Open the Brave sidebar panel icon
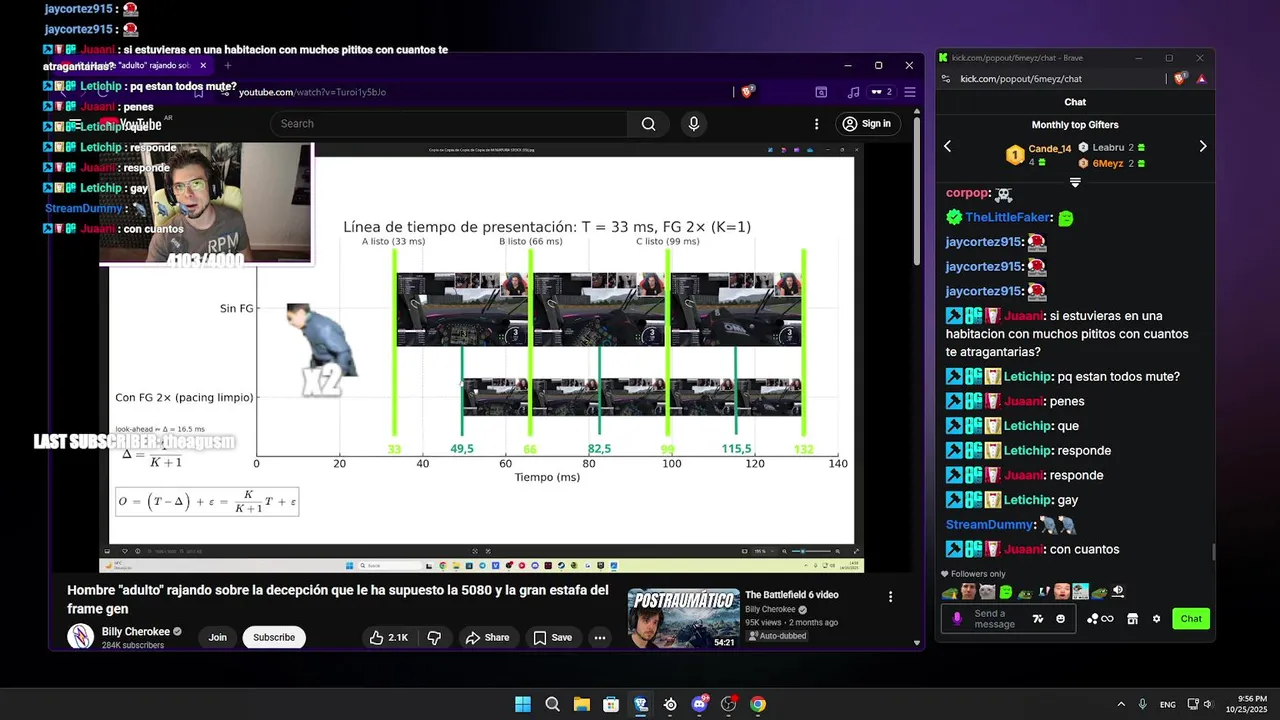The width and height of the screenshot is (1280, 720). 821,92
